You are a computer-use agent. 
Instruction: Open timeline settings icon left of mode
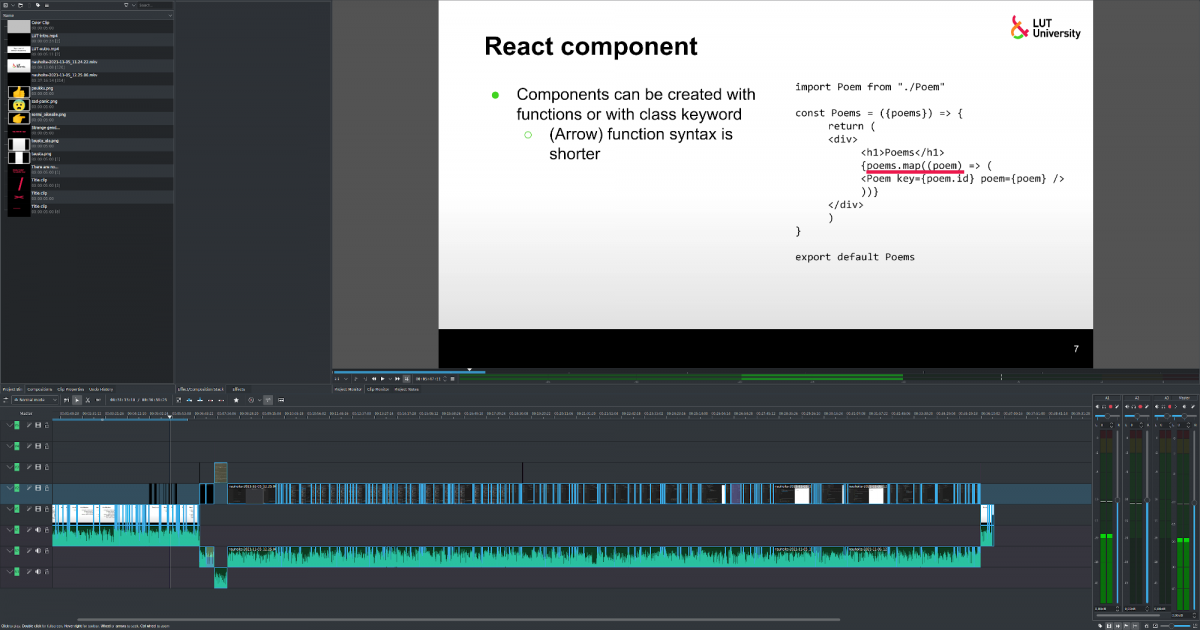pos(5,400)
